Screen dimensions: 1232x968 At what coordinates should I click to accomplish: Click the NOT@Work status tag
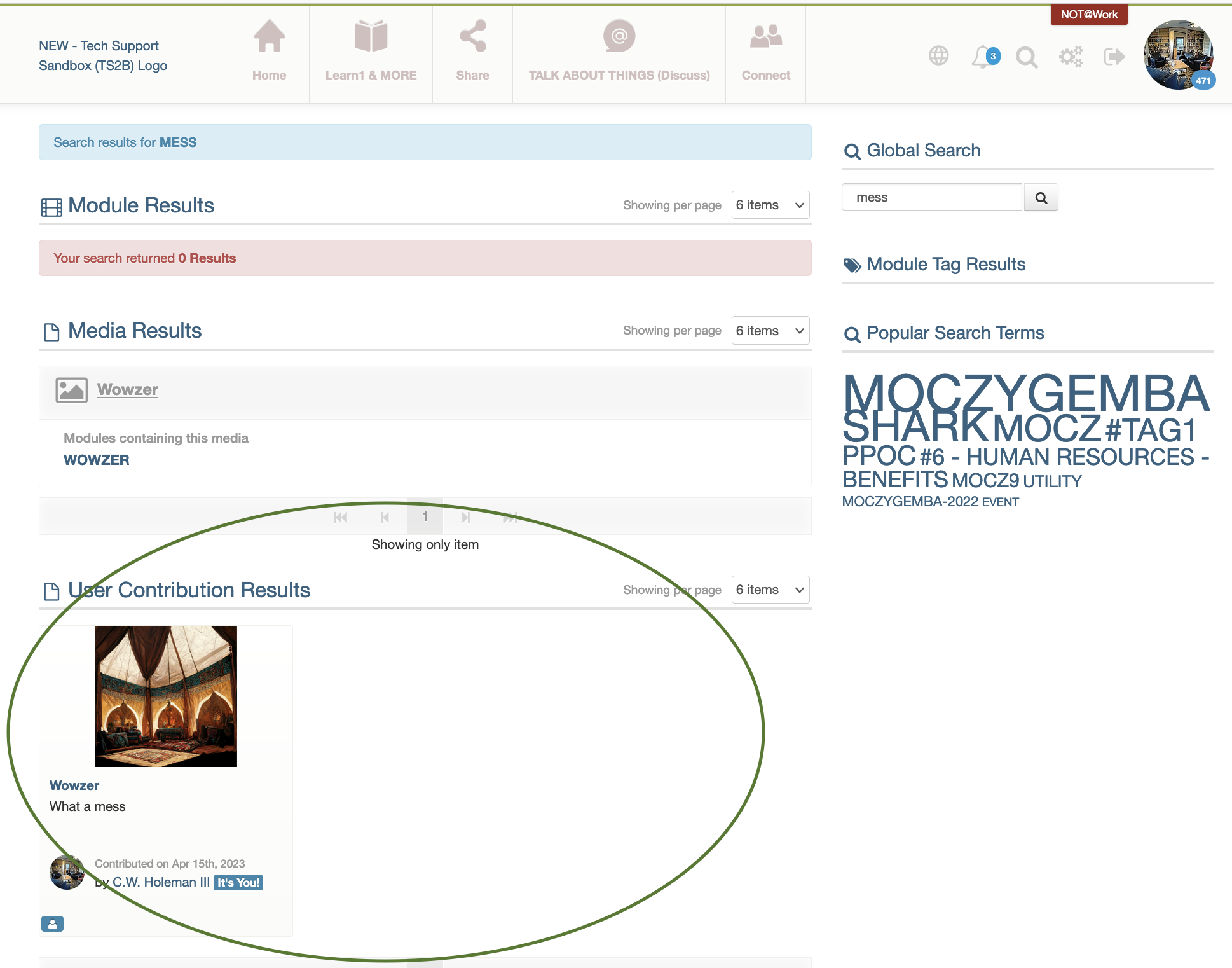coord(1089,15)
